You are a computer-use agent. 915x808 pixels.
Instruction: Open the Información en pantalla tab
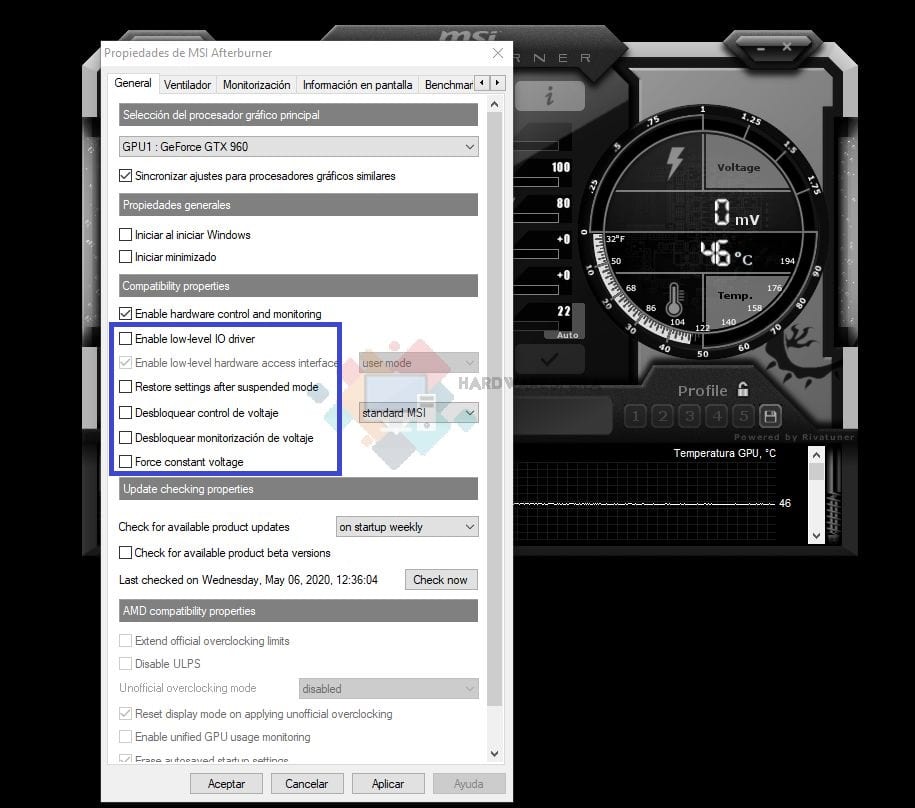(357, 85)
